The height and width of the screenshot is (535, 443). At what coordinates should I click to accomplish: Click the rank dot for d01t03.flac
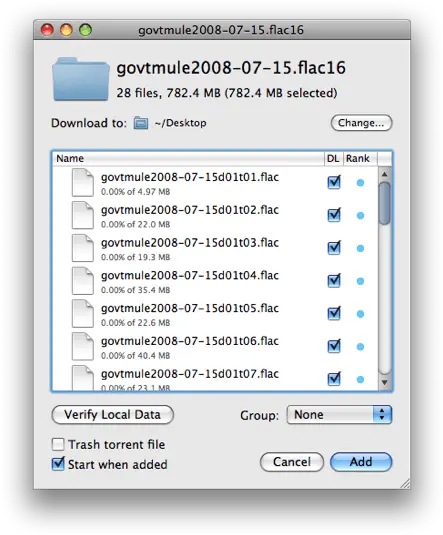click(x=360, y=248)
